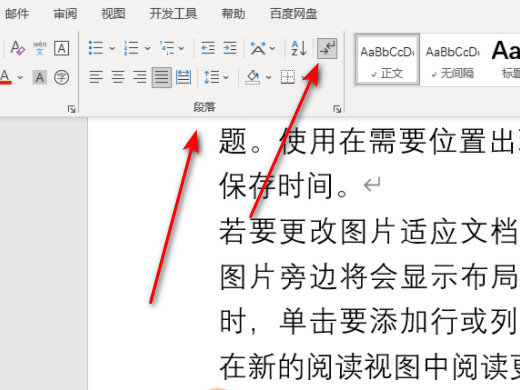The image size is (520, 390).
Task: Expand Shading color dropdown
Action: 268,78
